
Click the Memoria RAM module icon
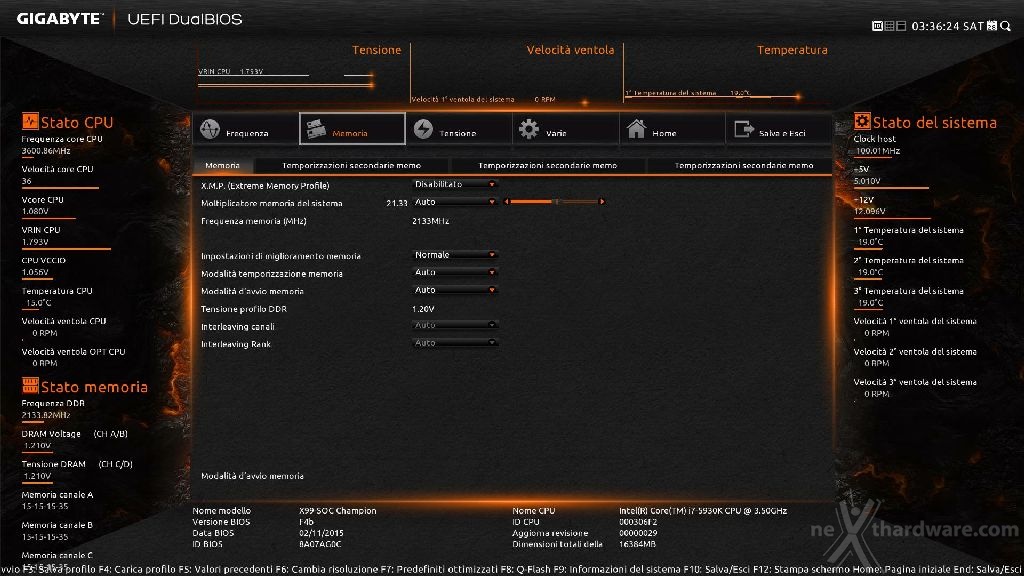point(316,129)
